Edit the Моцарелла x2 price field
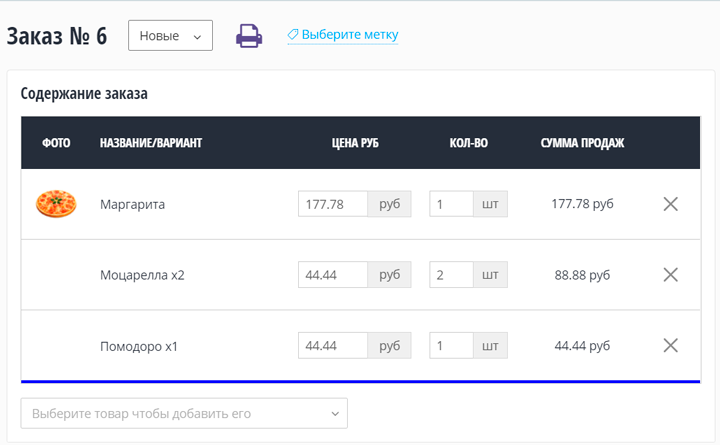 (333, 275)
